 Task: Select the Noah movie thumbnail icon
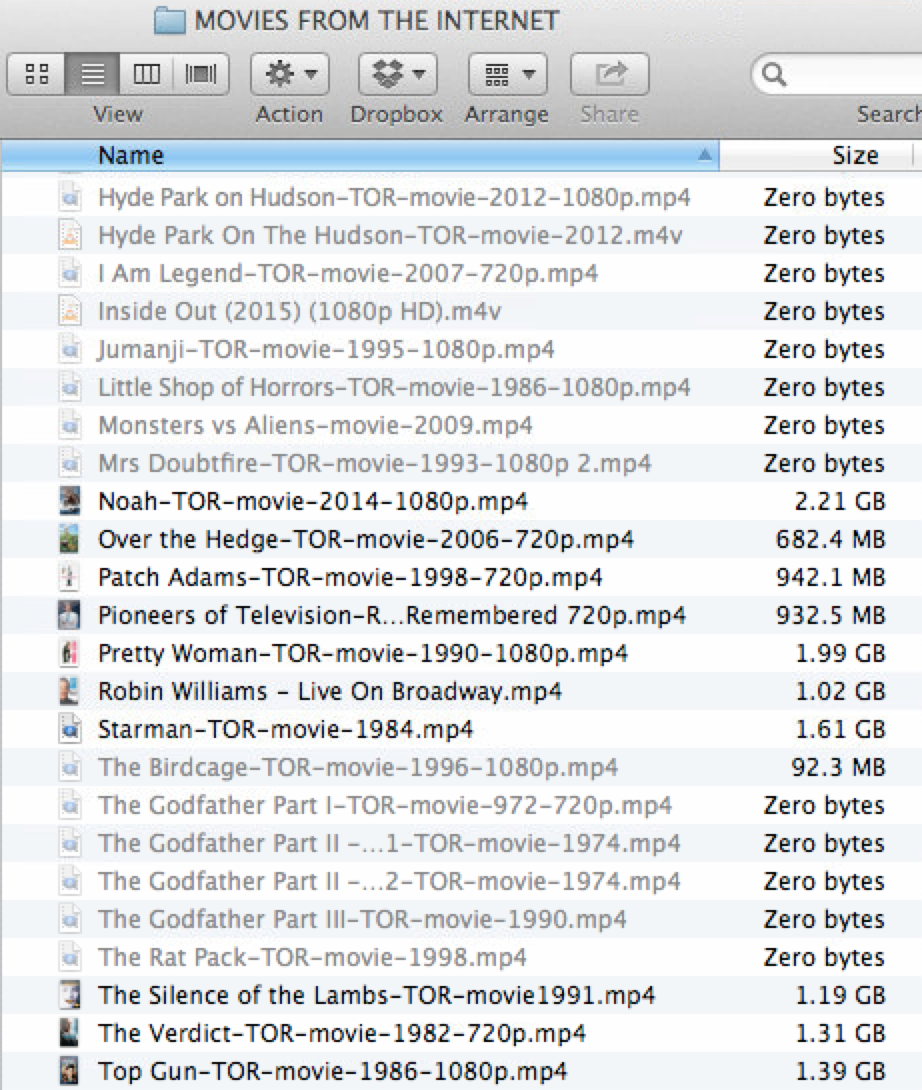click(x=70, y=501)
